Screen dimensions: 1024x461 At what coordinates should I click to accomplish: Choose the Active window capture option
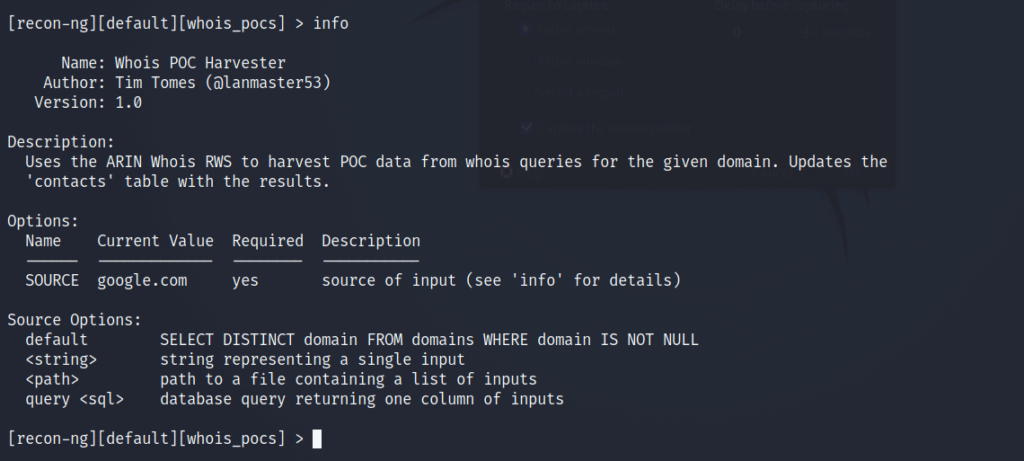[x=525, y=61]
